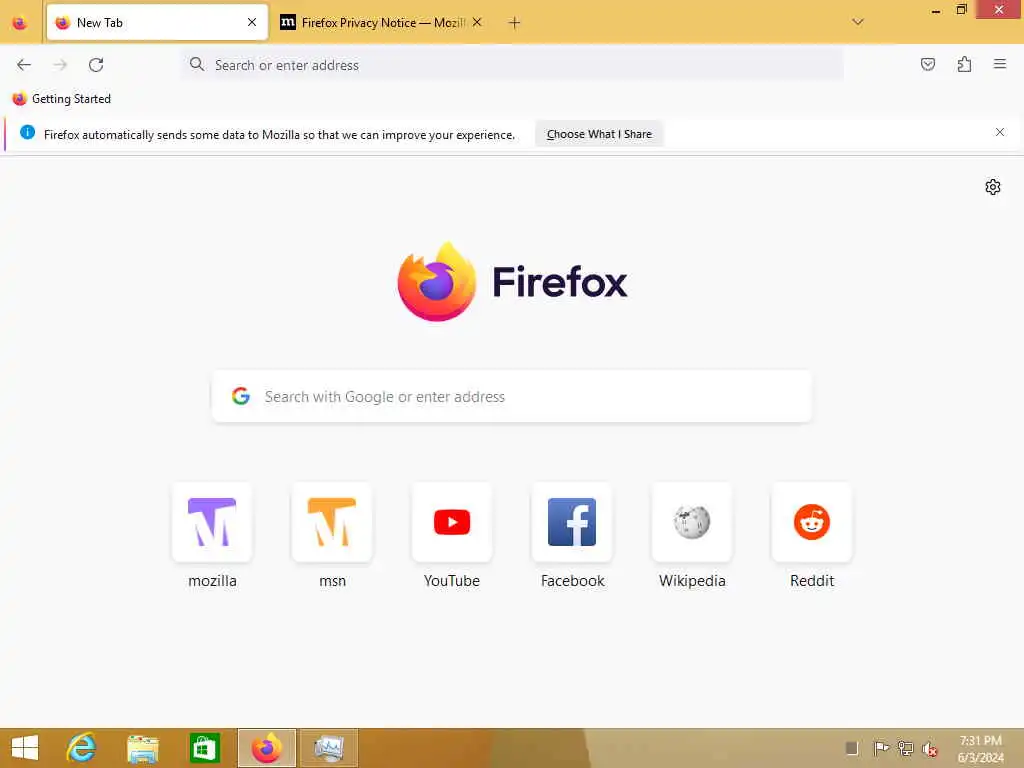This screenshot has height=768, width=1024.
Task: Click the muted volume tray icon
Action: tap(929, 748)
